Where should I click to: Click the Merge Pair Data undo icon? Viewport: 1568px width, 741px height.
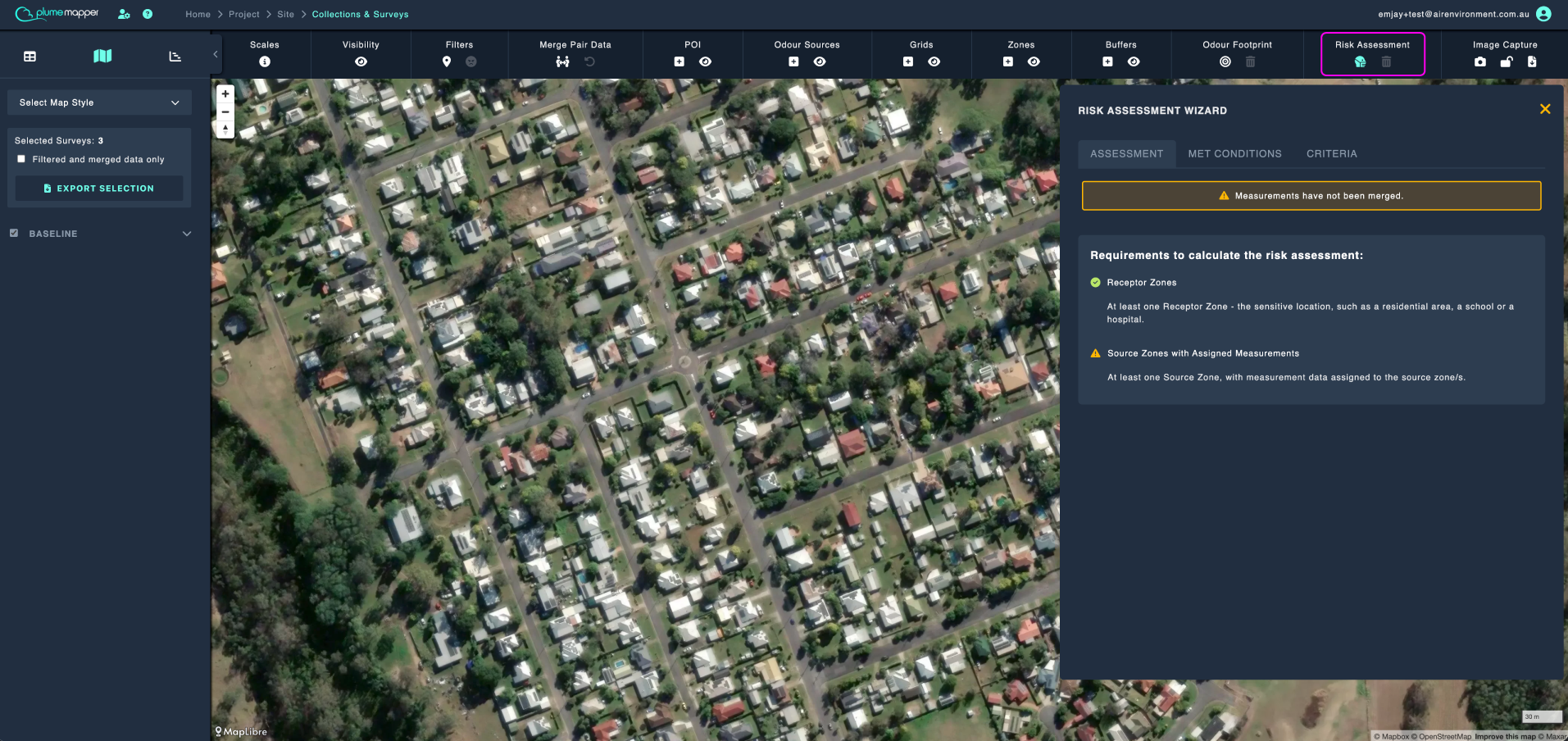pyautogui.click(x=589, y=61)
